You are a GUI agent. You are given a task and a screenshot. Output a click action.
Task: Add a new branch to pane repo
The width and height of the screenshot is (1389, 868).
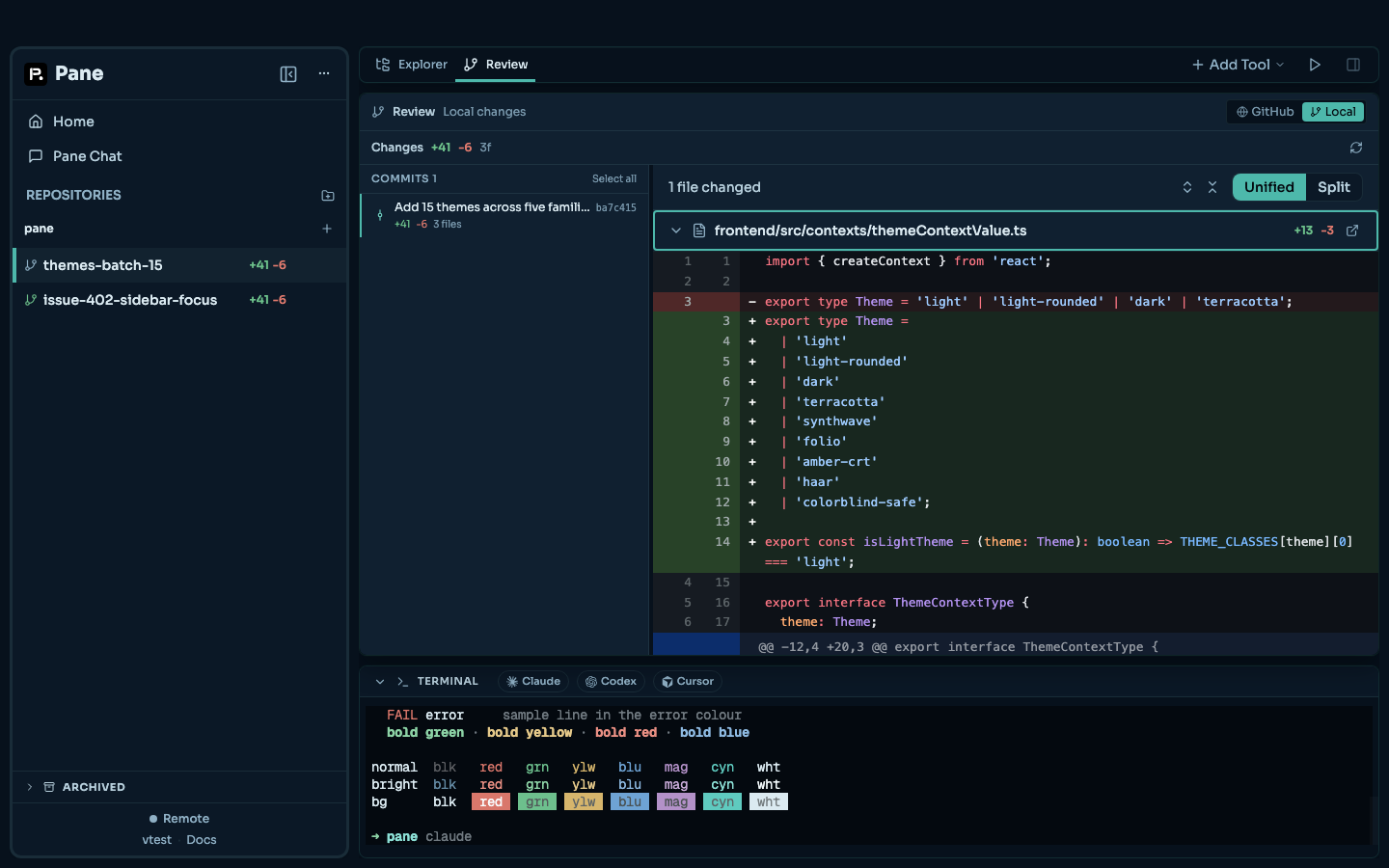click(x=327, y=229)
